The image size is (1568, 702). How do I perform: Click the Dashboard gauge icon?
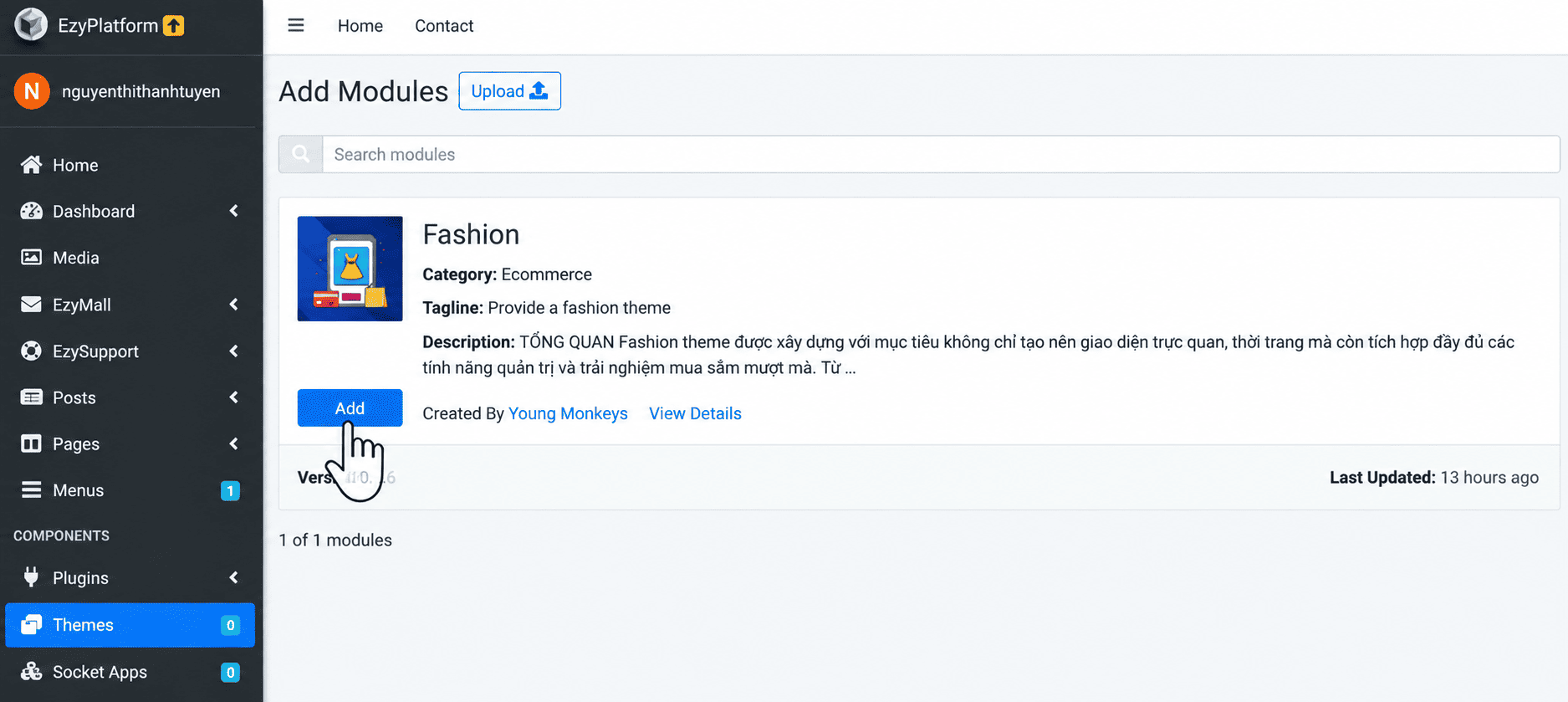pyautogui.click(x=31, y=211)
